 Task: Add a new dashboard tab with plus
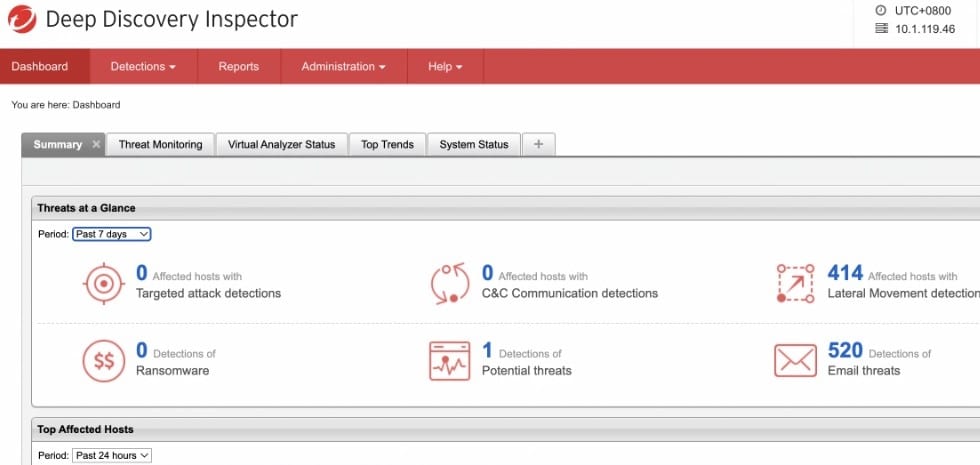pyautogui.click(x=538, y=144)
